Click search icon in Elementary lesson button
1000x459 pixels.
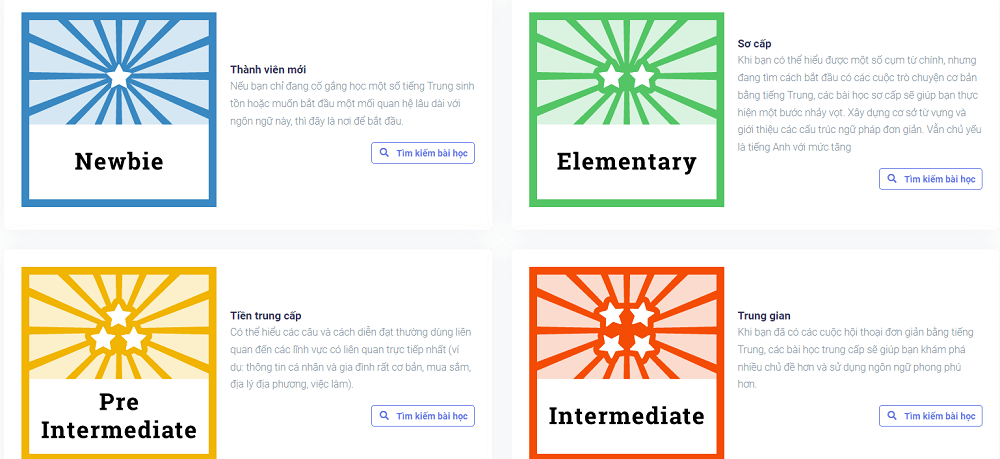tap(892, 179)
